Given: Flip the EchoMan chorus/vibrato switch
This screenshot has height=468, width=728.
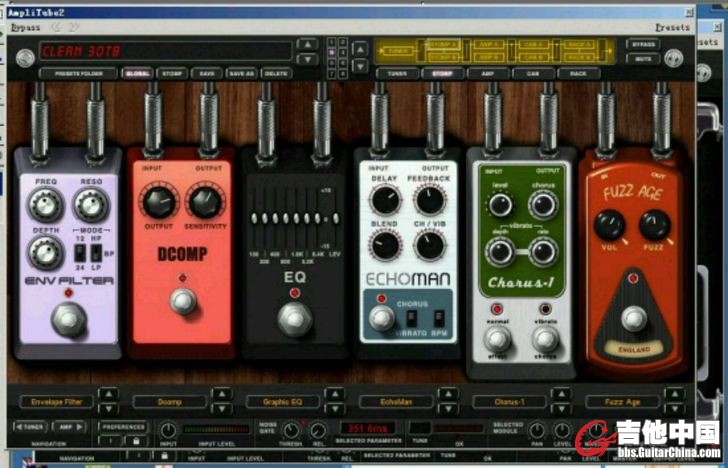Looking at the screenshot, I should [x=411, y=318].
